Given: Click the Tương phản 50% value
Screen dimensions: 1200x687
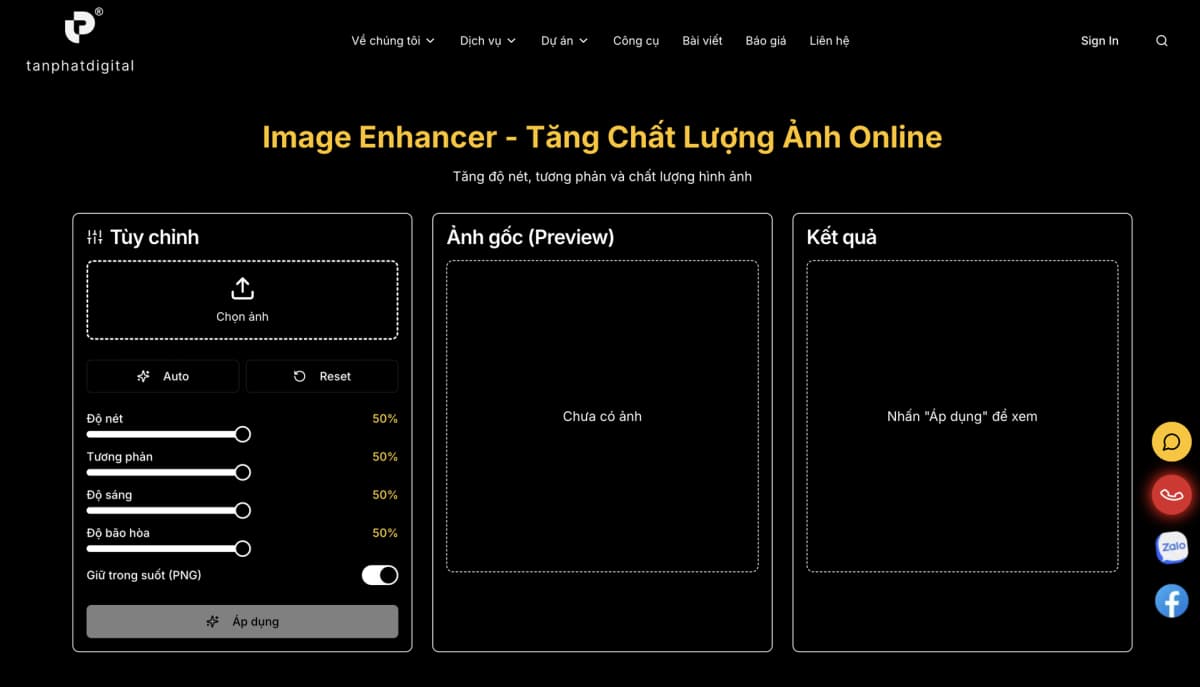Looking at the screenshot, I should pos(385,457).
